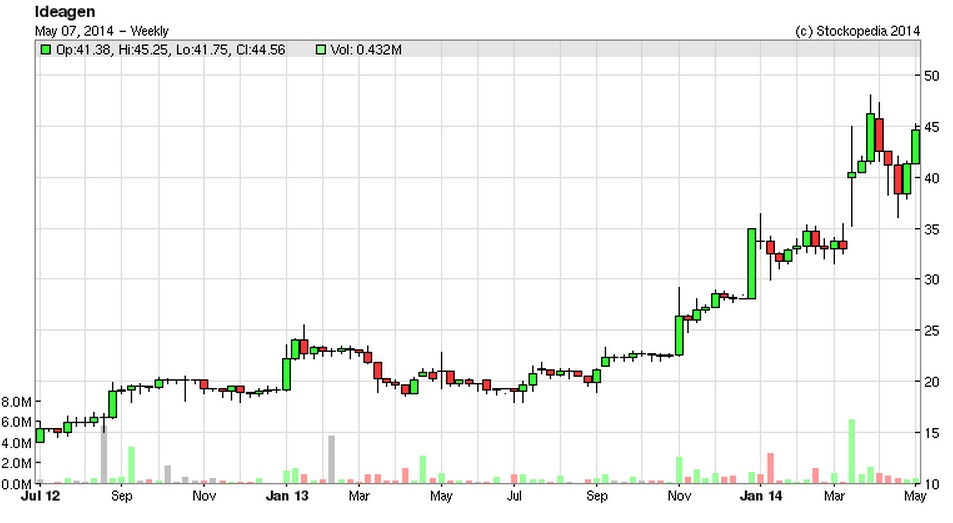The width and height of the screenshot is (953, 523).
Task: Click the 'Jan 14' x-axis label
Action: click(760, 496)
